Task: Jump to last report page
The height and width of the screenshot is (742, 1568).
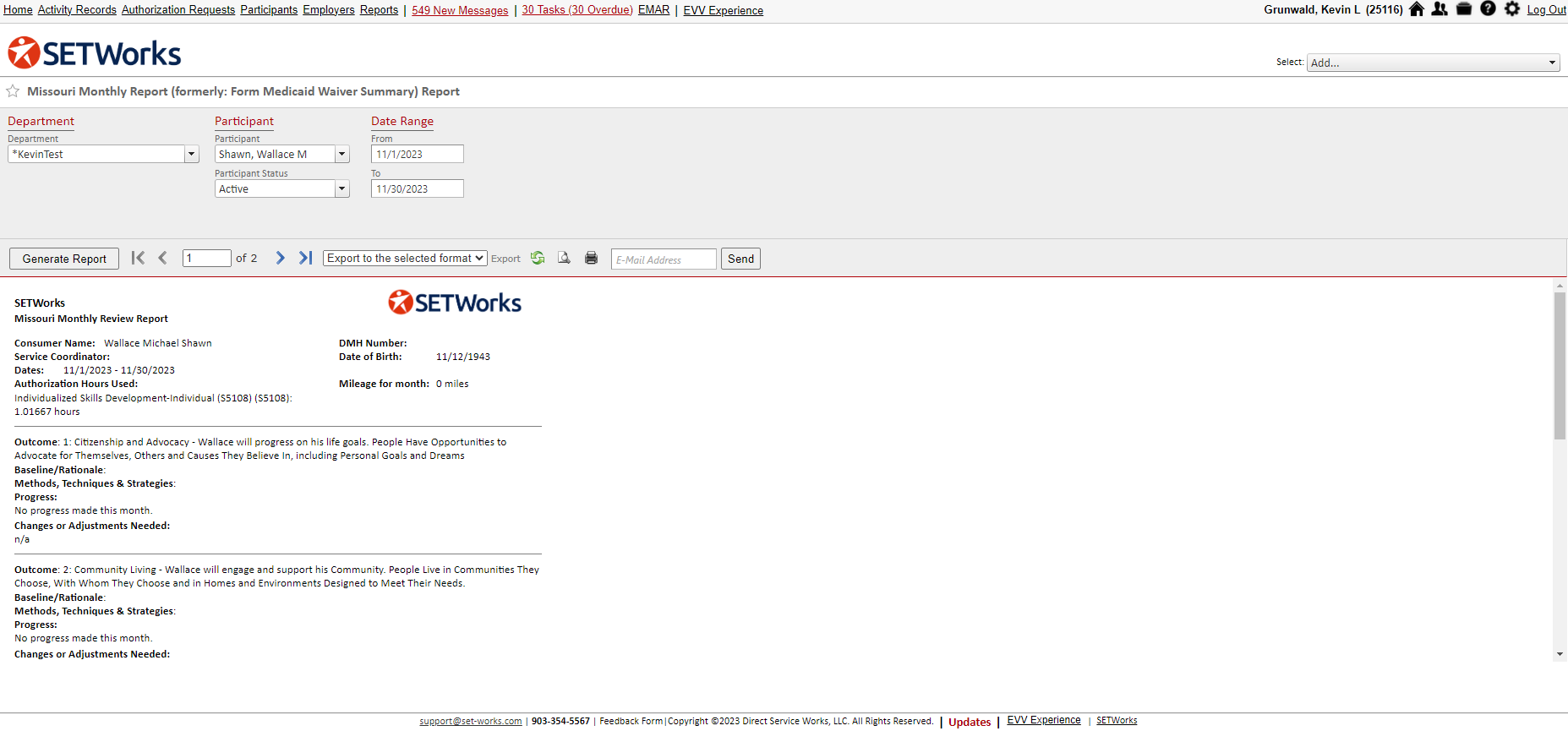Action: 306,259
